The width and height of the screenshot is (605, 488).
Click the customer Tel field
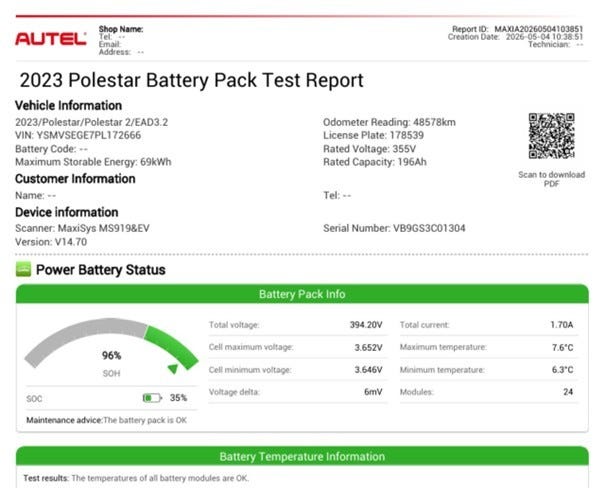[x=337, y=196]
